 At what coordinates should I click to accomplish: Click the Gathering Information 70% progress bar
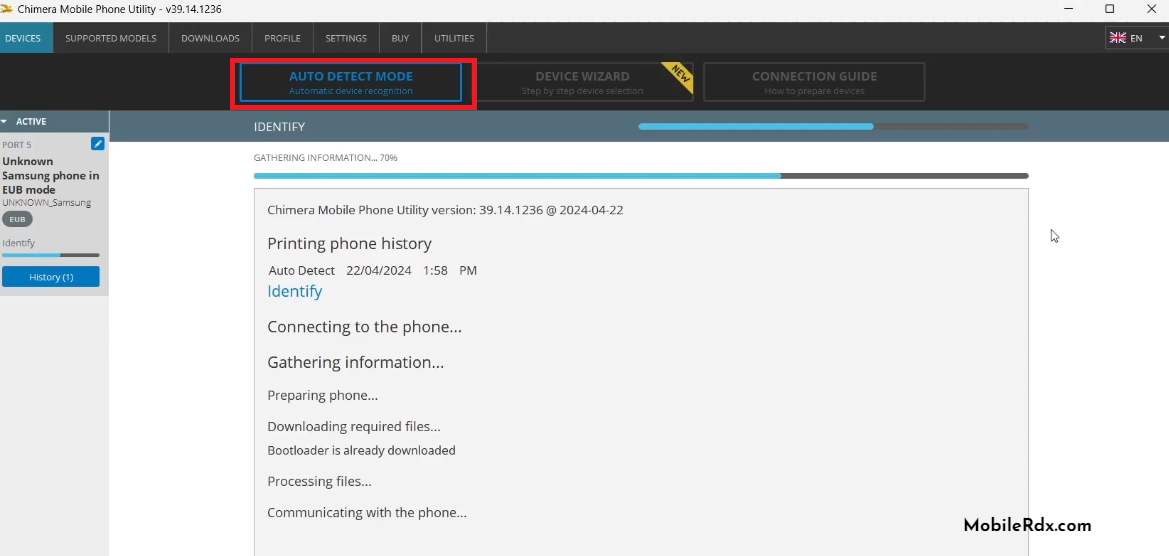tap(641, 176)
